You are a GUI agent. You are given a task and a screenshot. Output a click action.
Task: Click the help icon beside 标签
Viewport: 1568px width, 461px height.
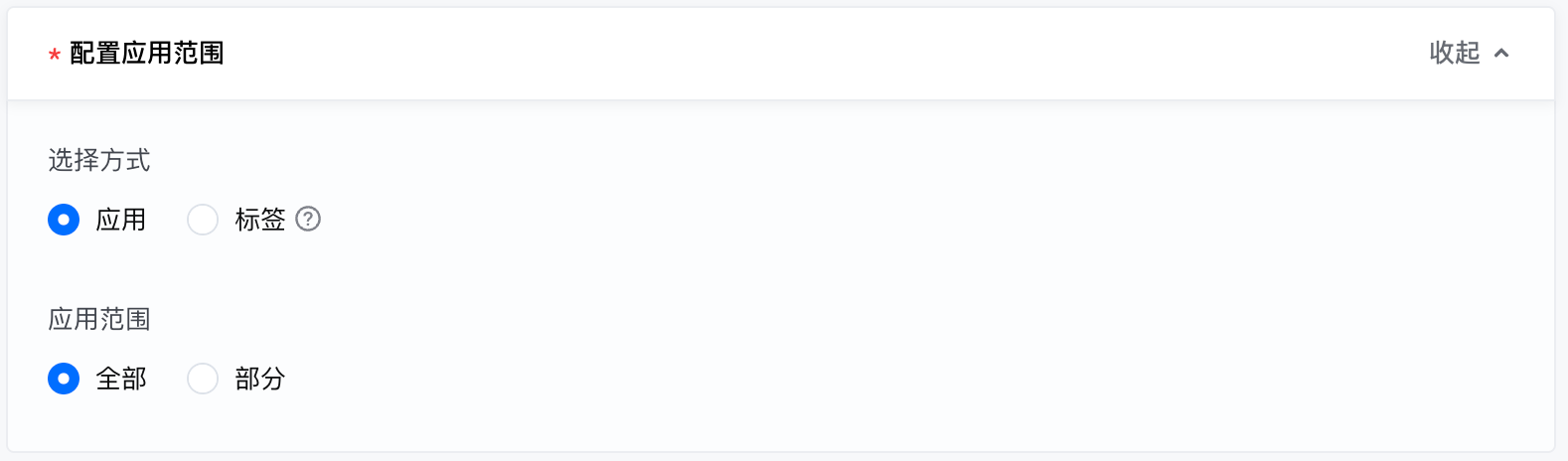click(x=308, y=219)
